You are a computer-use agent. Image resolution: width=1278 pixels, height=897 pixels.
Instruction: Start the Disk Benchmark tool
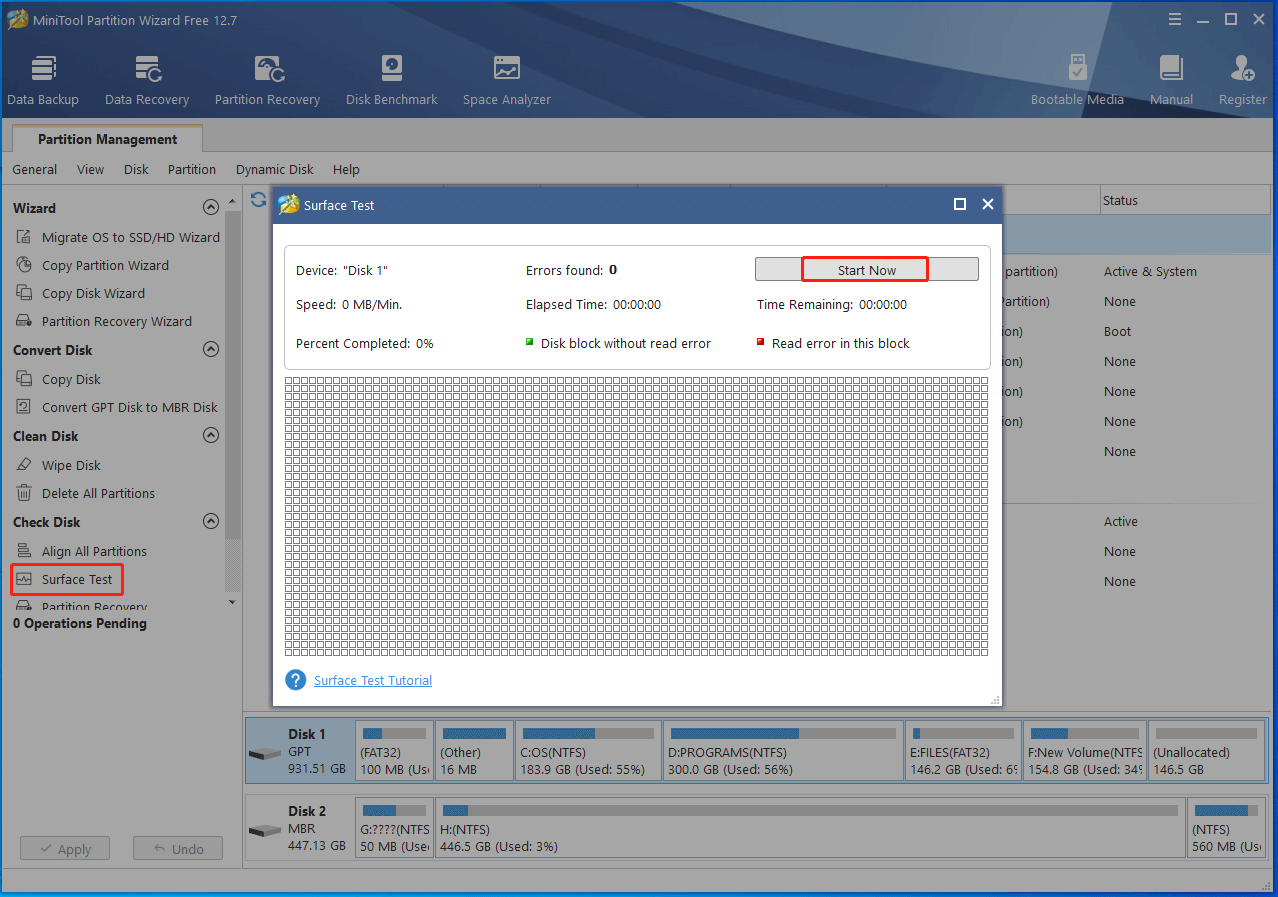pos(392,80)
